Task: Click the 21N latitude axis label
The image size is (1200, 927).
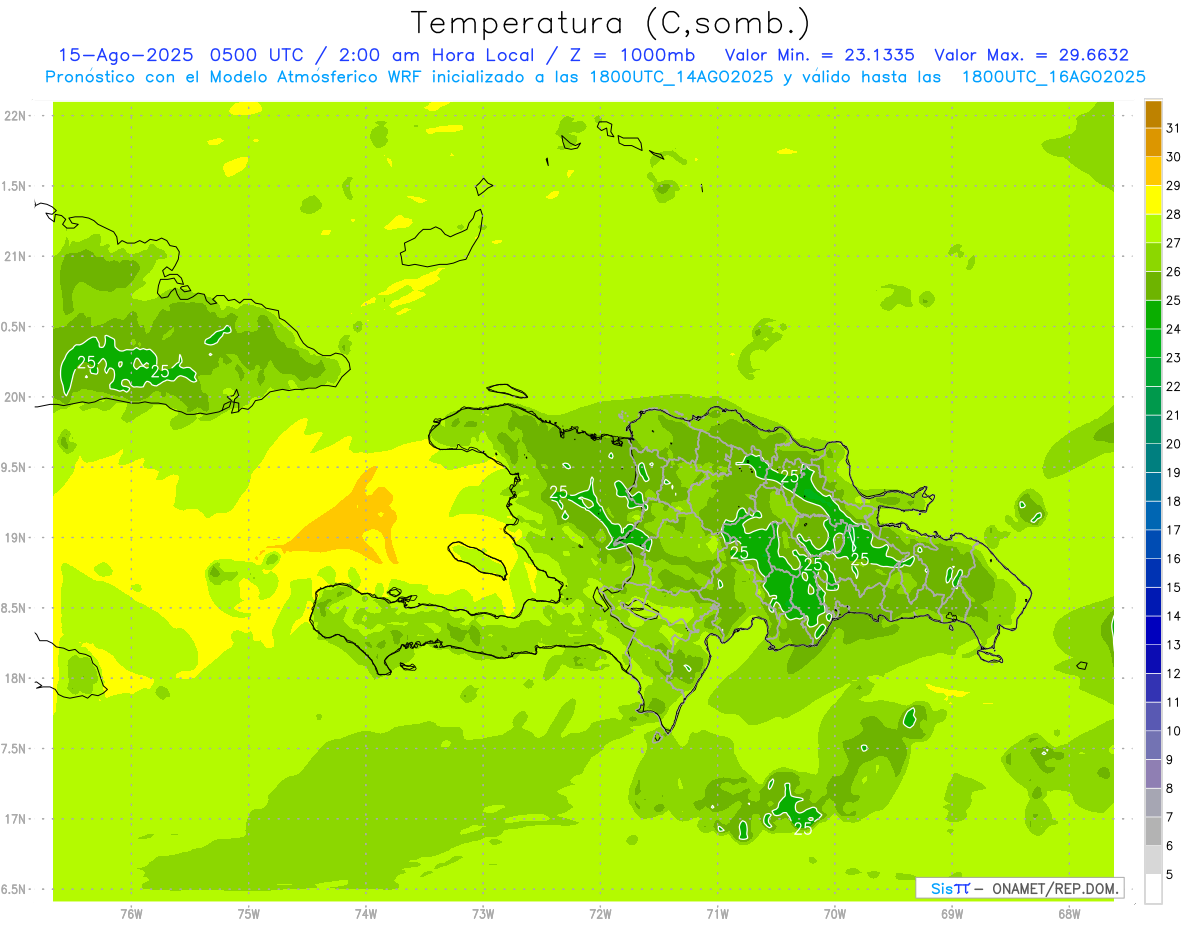Action: pos(17,257)
